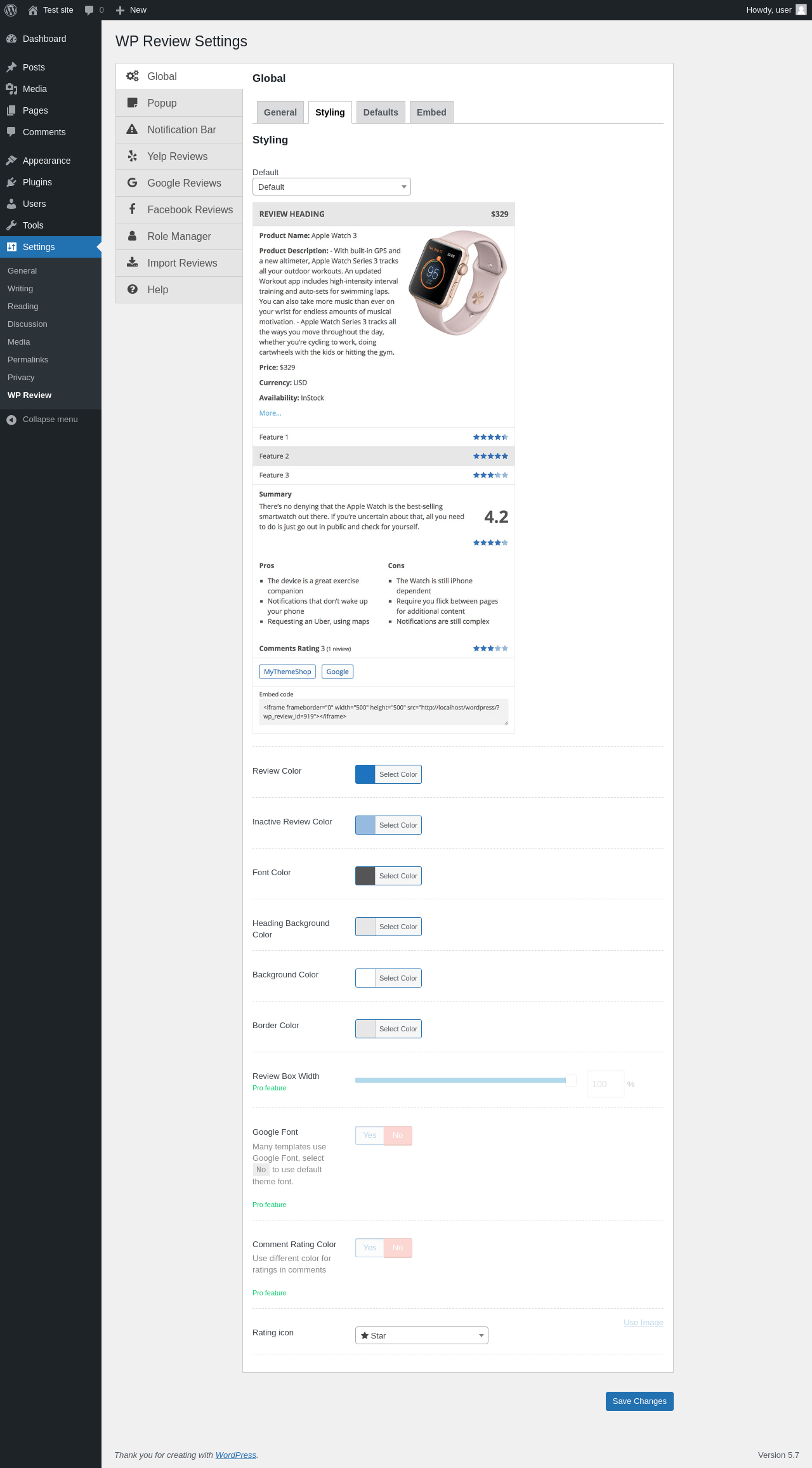
Task: Click the Help question mark icon
Action: pyautogui.click(x=132, y=289)
